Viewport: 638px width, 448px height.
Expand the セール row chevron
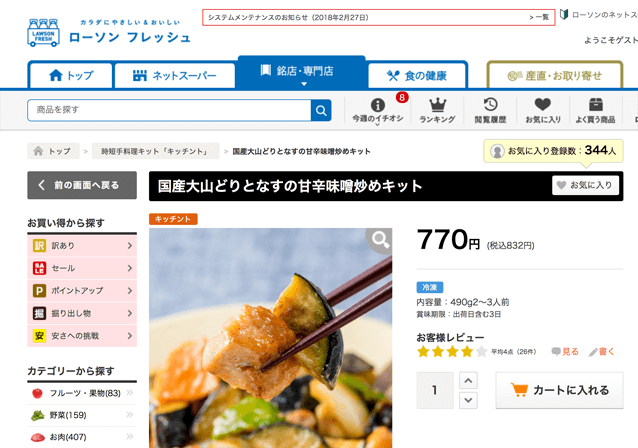tap(130, 268)
